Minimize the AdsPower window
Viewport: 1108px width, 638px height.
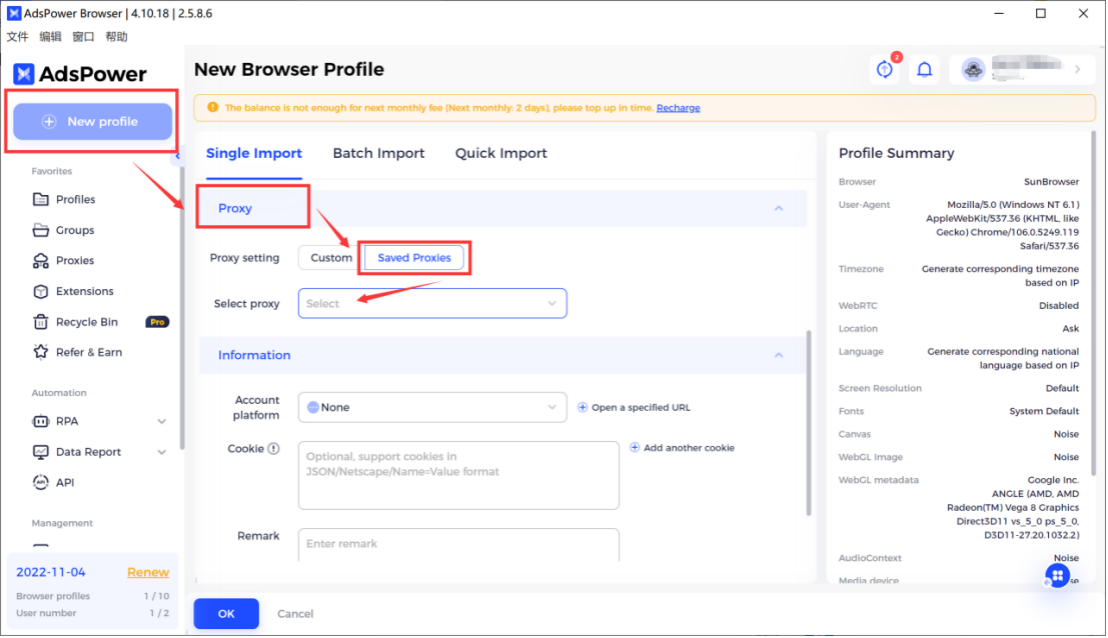(x=999, y=13)
